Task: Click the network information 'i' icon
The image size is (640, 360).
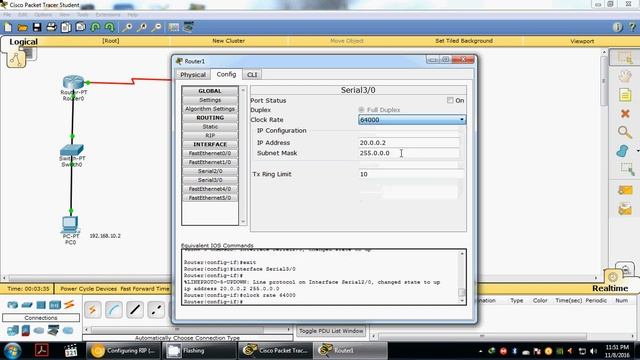Action: (x=618, y=27)
